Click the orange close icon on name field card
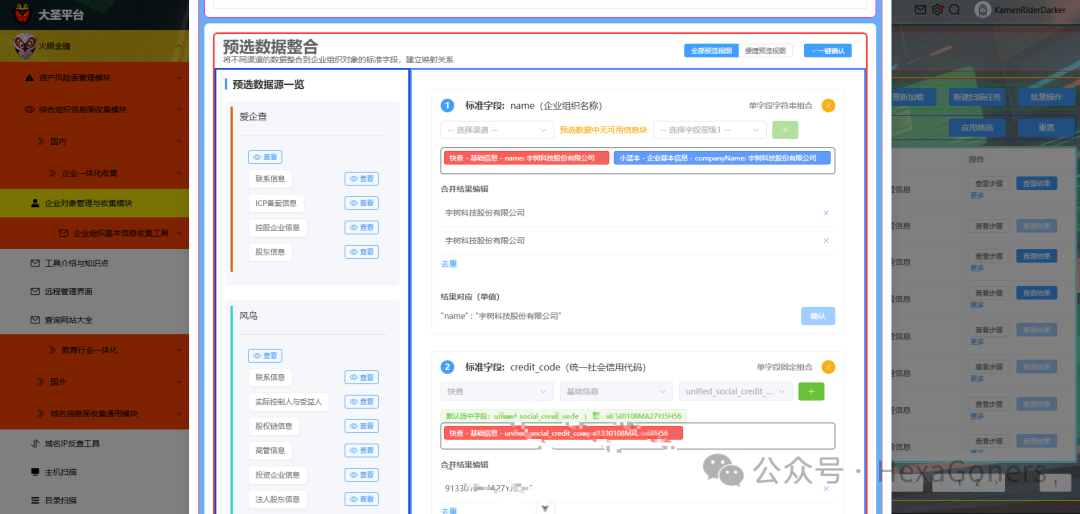 click(828, 105)
